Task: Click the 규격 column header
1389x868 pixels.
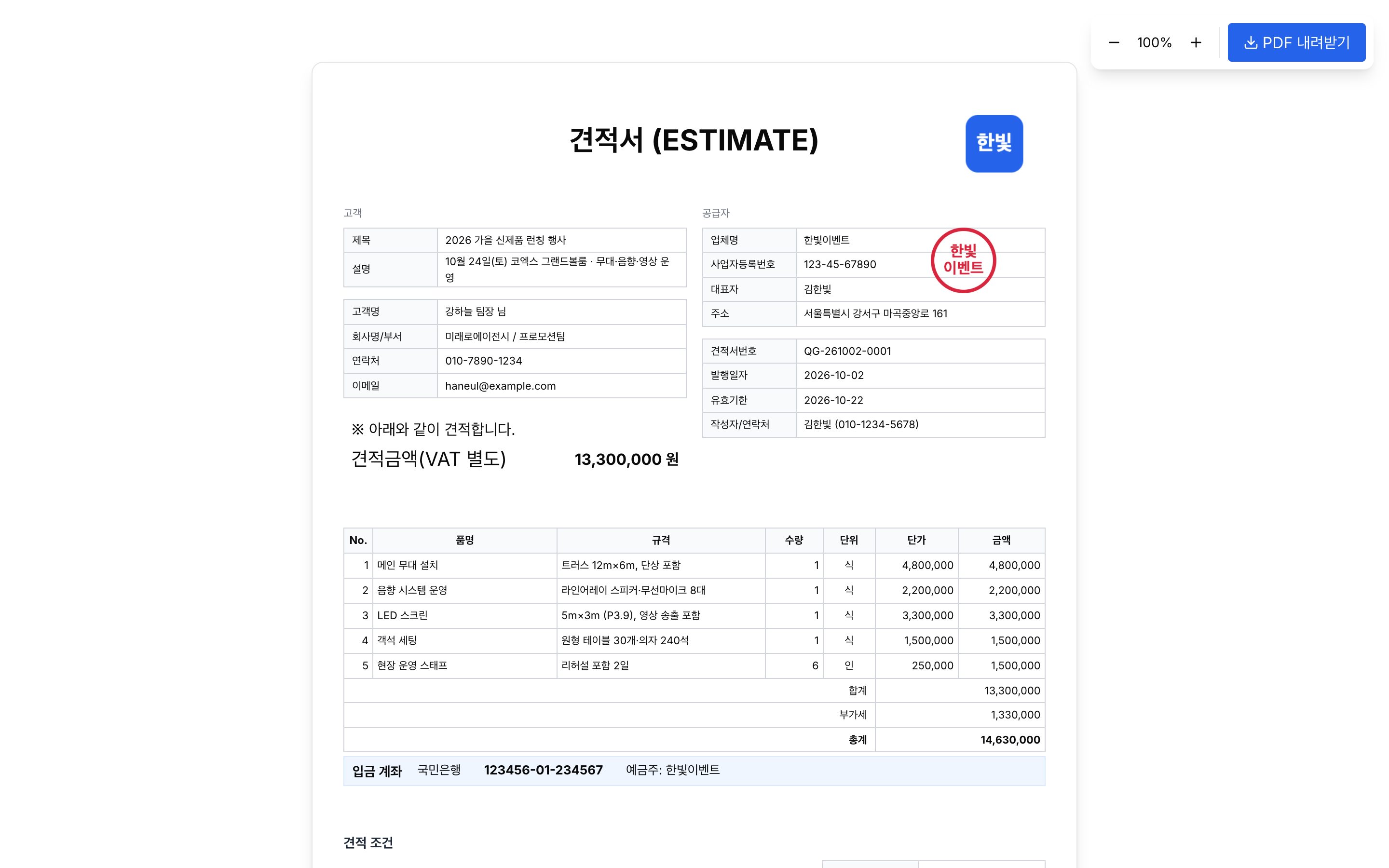Action: coord(661,540)
